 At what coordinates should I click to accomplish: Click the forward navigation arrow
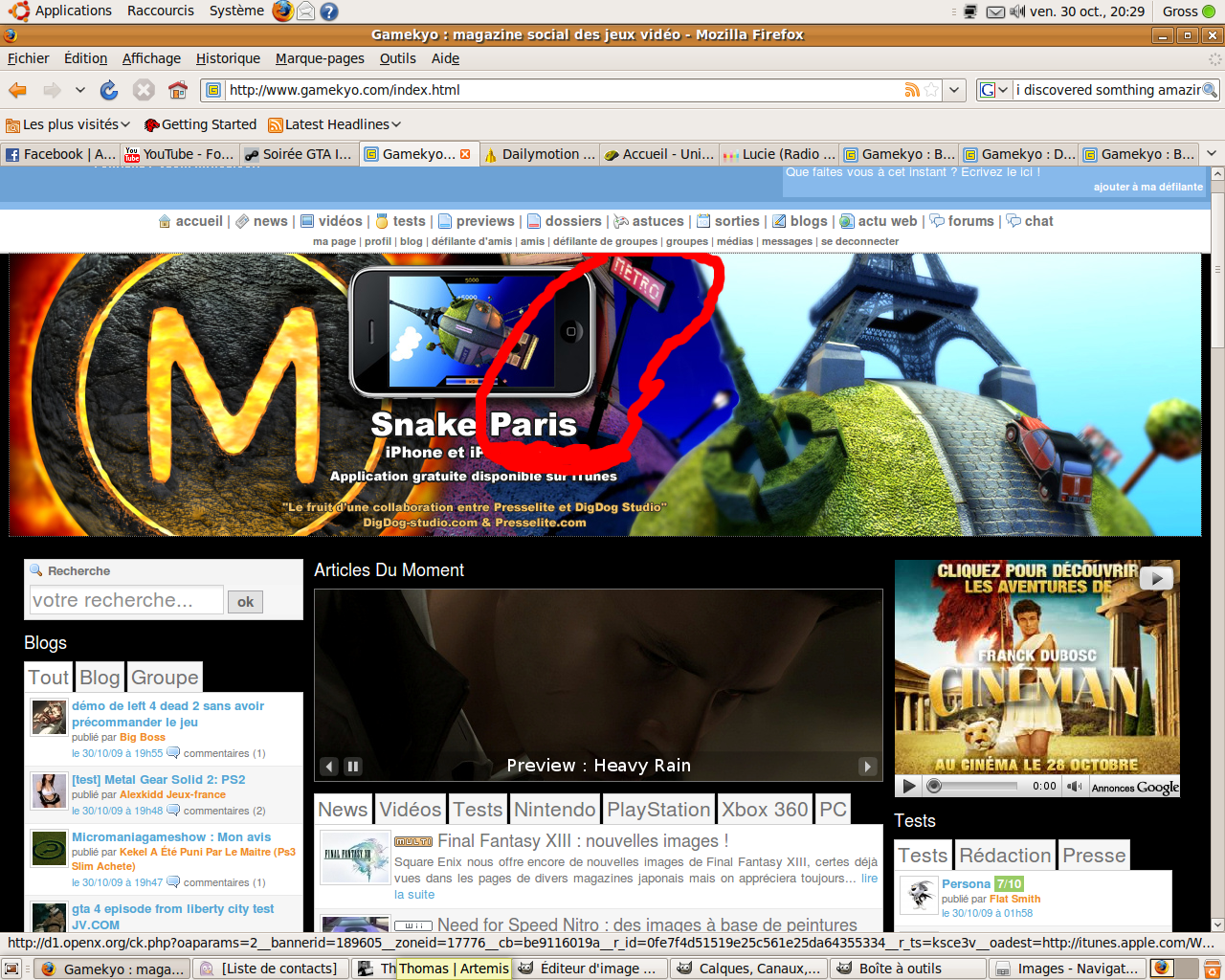52,90
